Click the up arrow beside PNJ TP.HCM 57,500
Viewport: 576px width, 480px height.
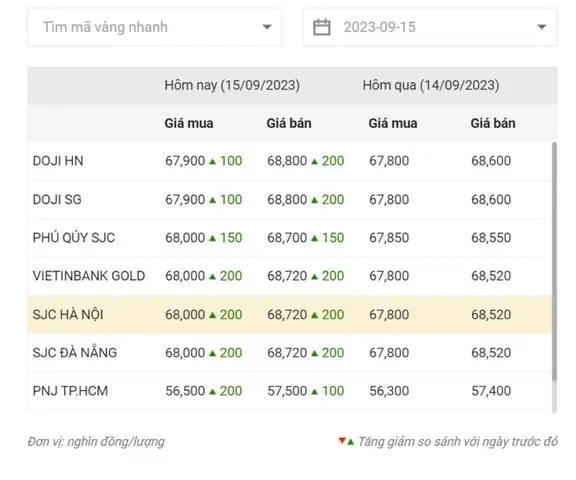tap(314, 391)
